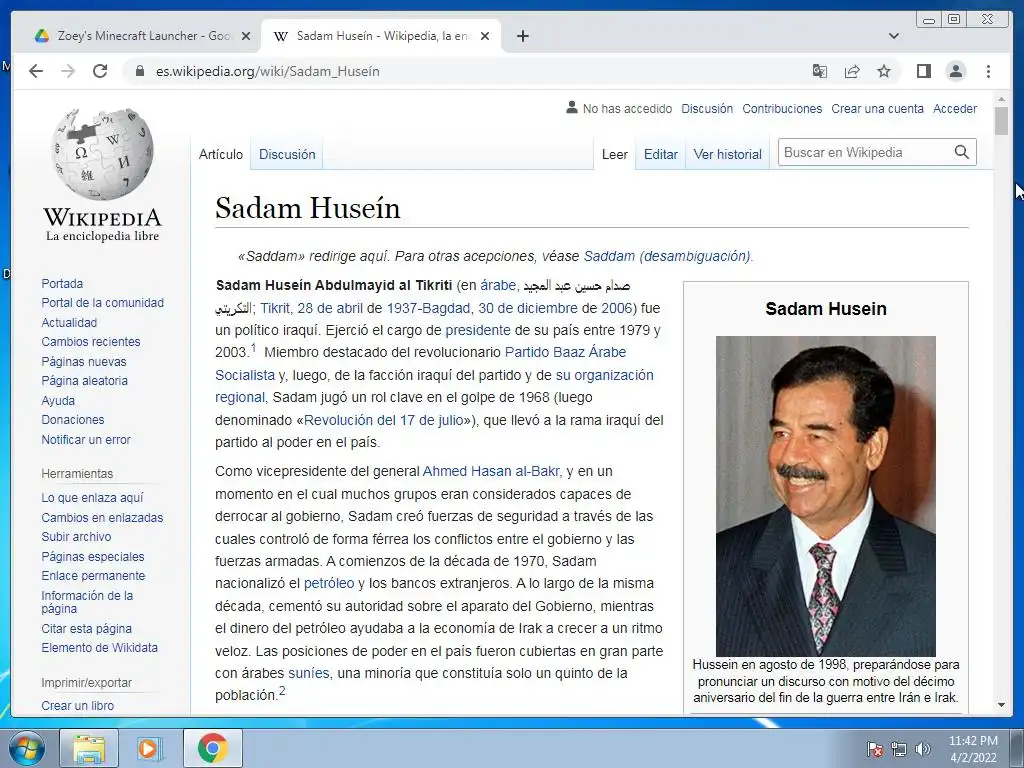Open the Ver historial tab

tap(728, 154)
